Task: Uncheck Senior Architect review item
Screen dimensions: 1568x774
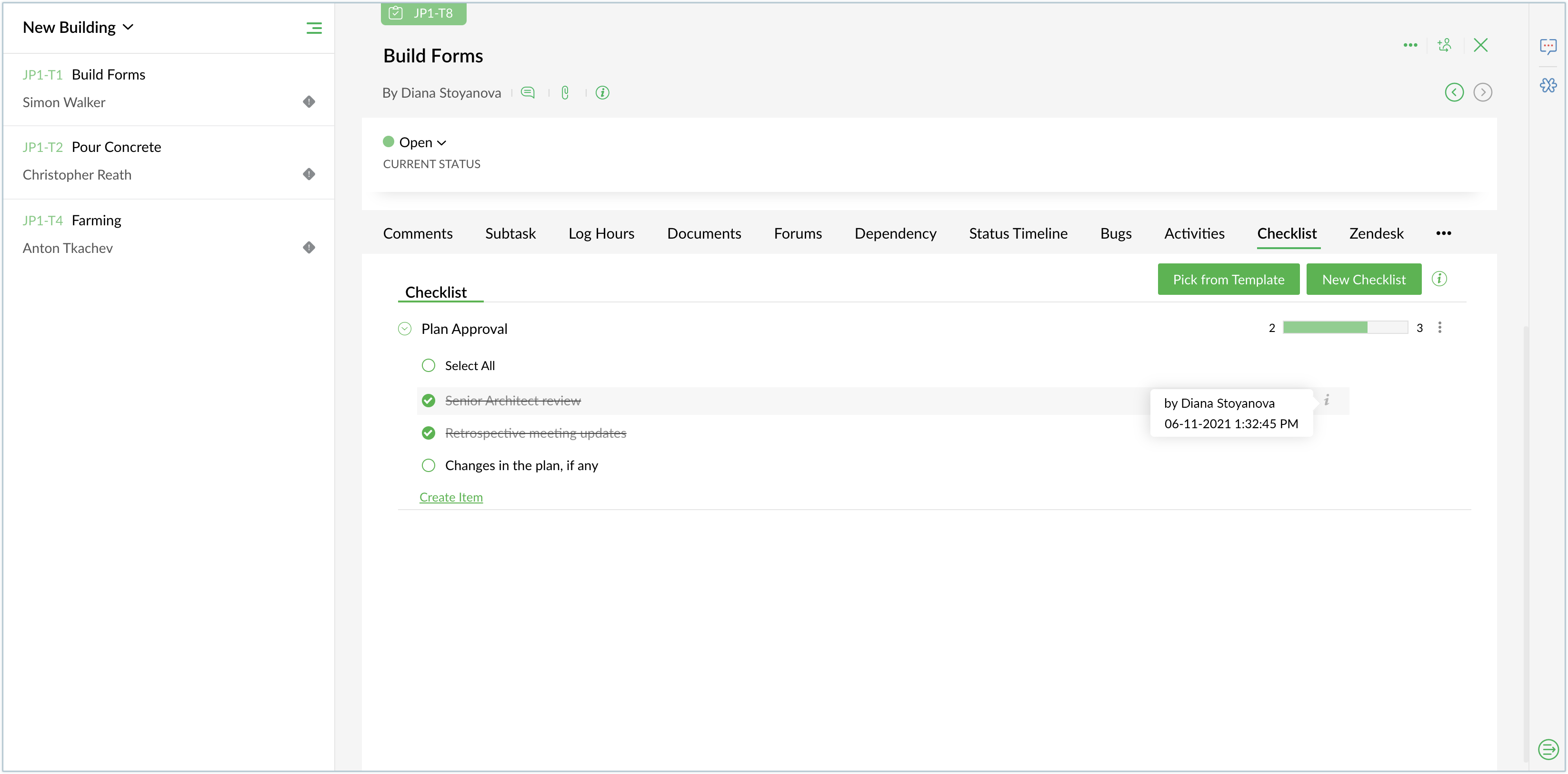Action: coord(429,401)
